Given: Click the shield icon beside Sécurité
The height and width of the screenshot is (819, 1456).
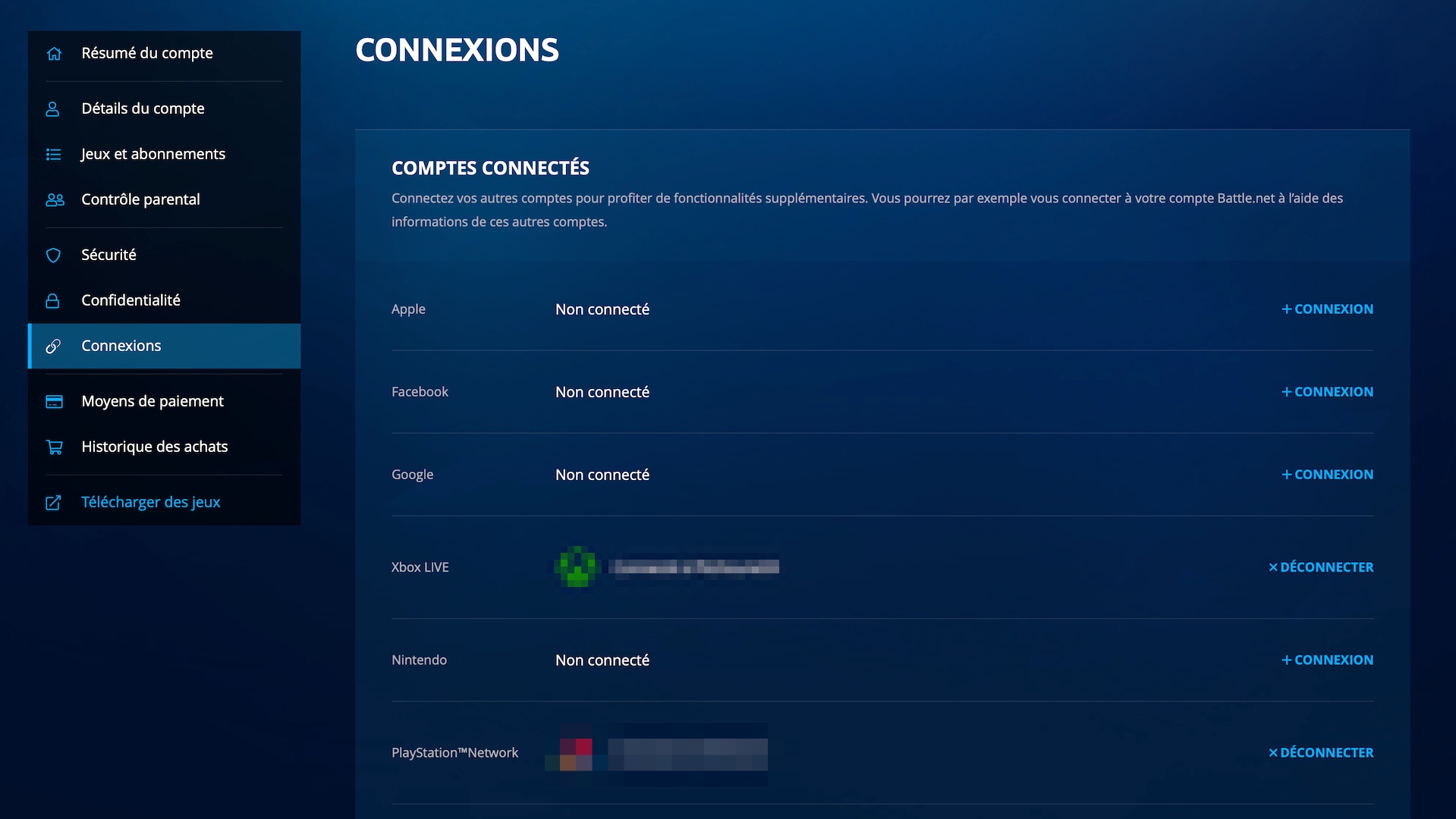Looking at the screenshot, I should (53, 255).
